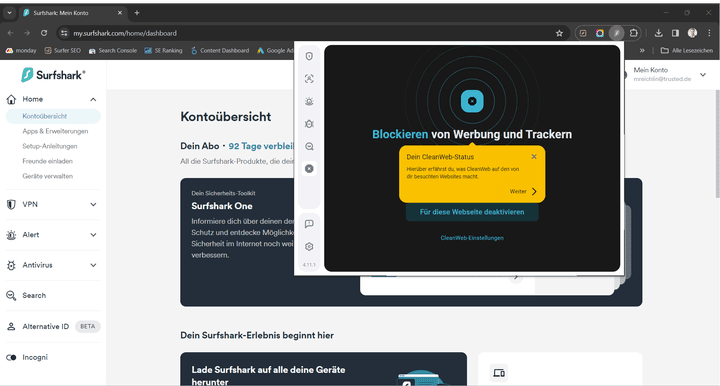Open the Extensions puzzle icon

(x=634, y=33)
